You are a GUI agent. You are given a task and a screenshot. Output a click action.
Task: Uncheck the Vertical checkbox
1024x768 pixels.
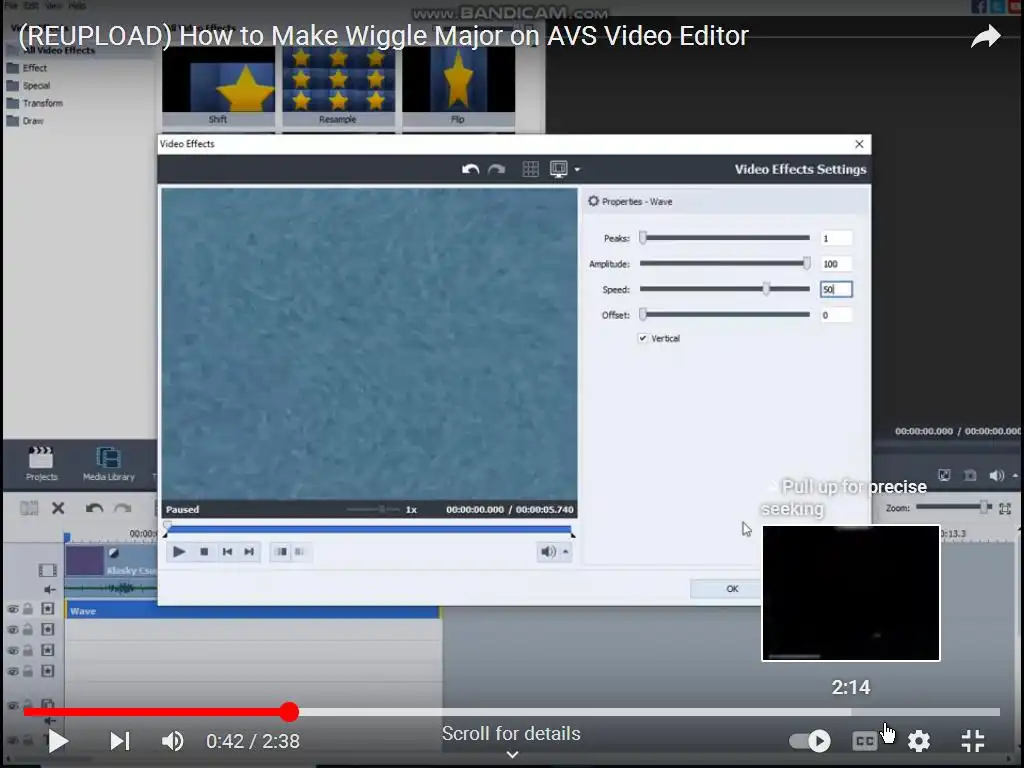(643, 338)
